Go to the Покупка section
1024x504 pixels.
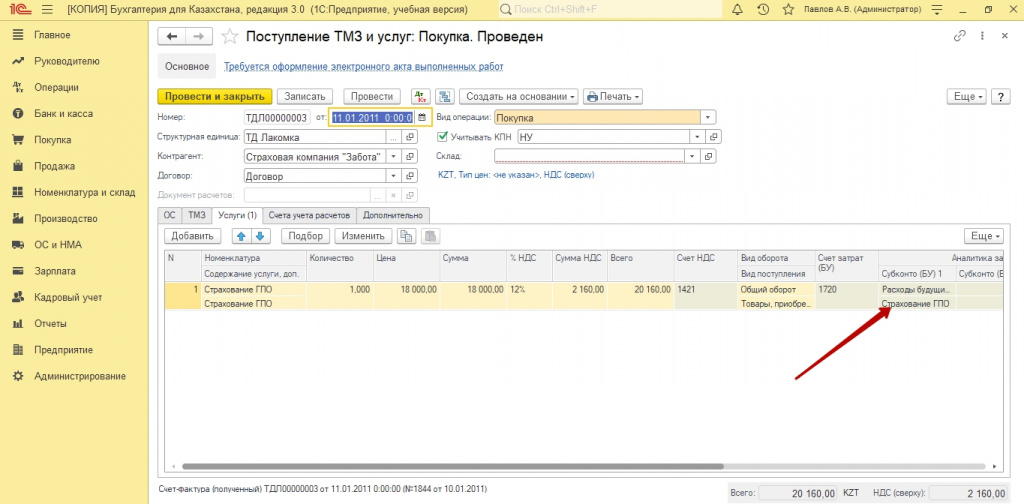[x=52, y=140]
